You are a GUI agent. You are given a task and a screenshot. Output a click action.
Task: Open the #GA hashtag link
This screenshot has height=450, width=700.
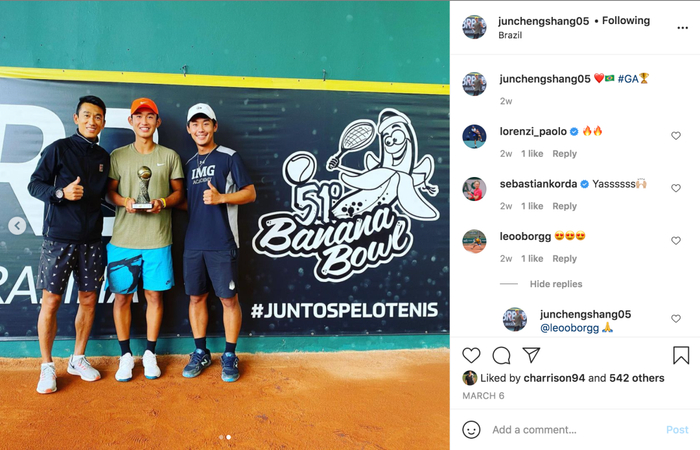click(628, 79)
